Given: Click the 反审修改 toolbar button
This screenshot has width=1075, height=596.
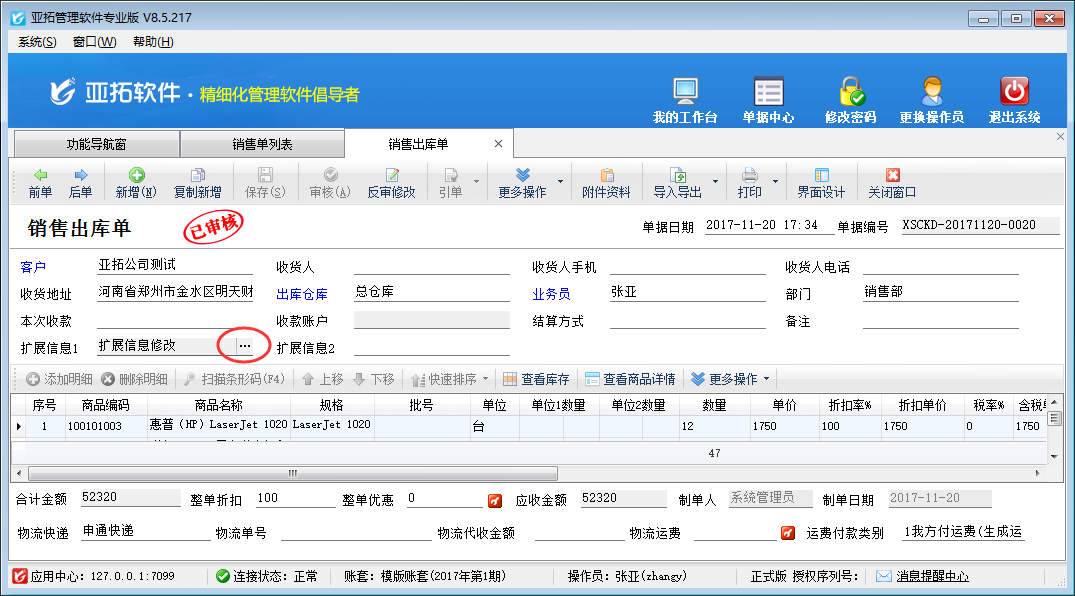Looking at the screenshot, I should click(391, 183).
